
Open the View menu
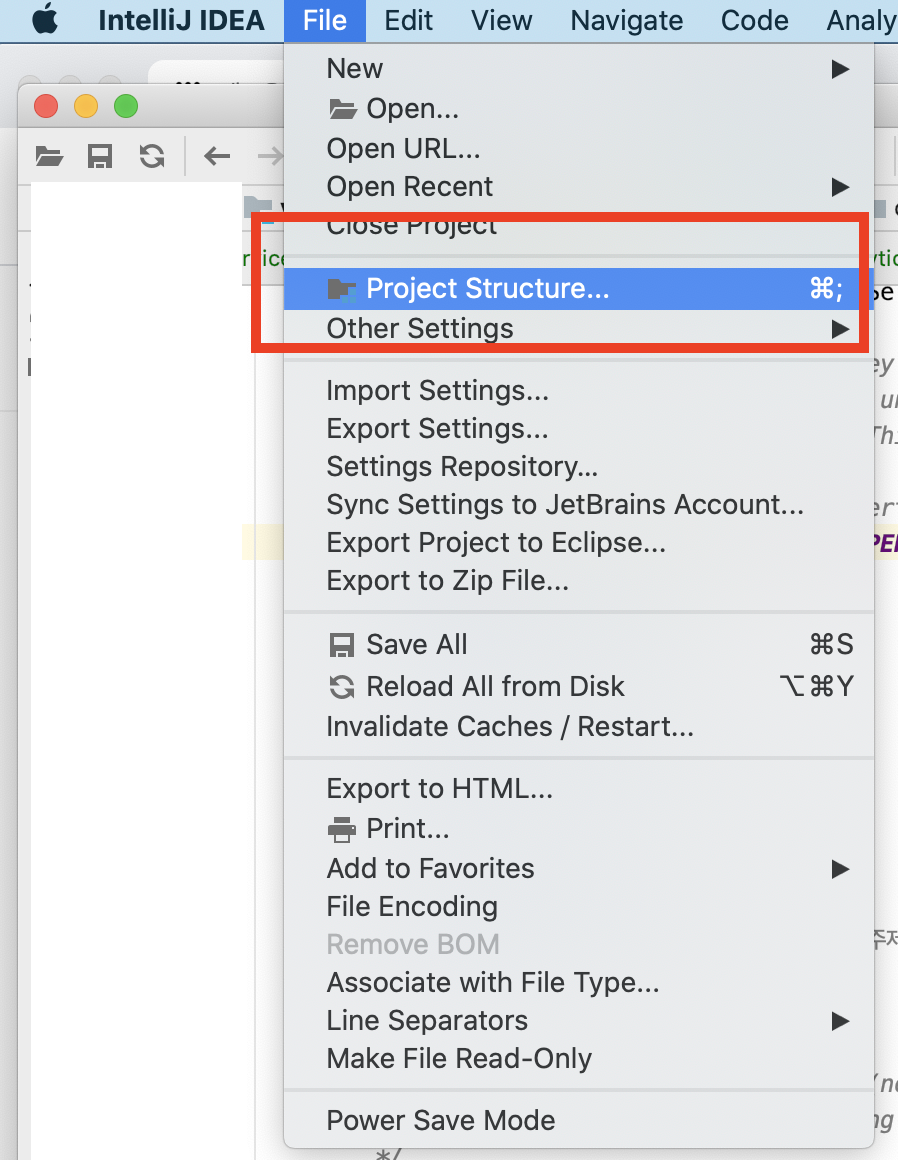502,21
